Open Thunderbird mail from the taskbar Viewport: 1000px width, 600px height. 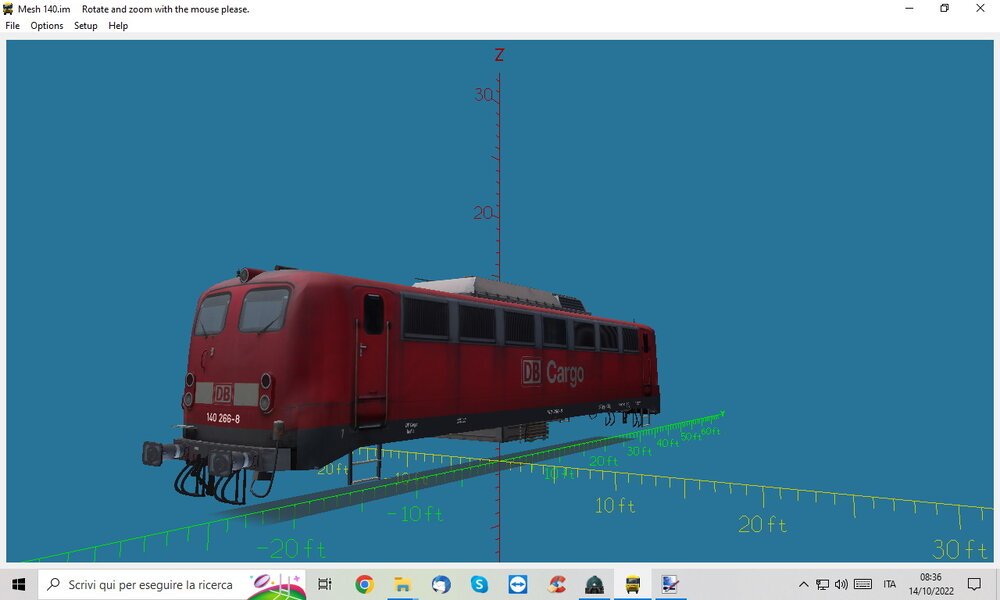click(x=441, y=584)
